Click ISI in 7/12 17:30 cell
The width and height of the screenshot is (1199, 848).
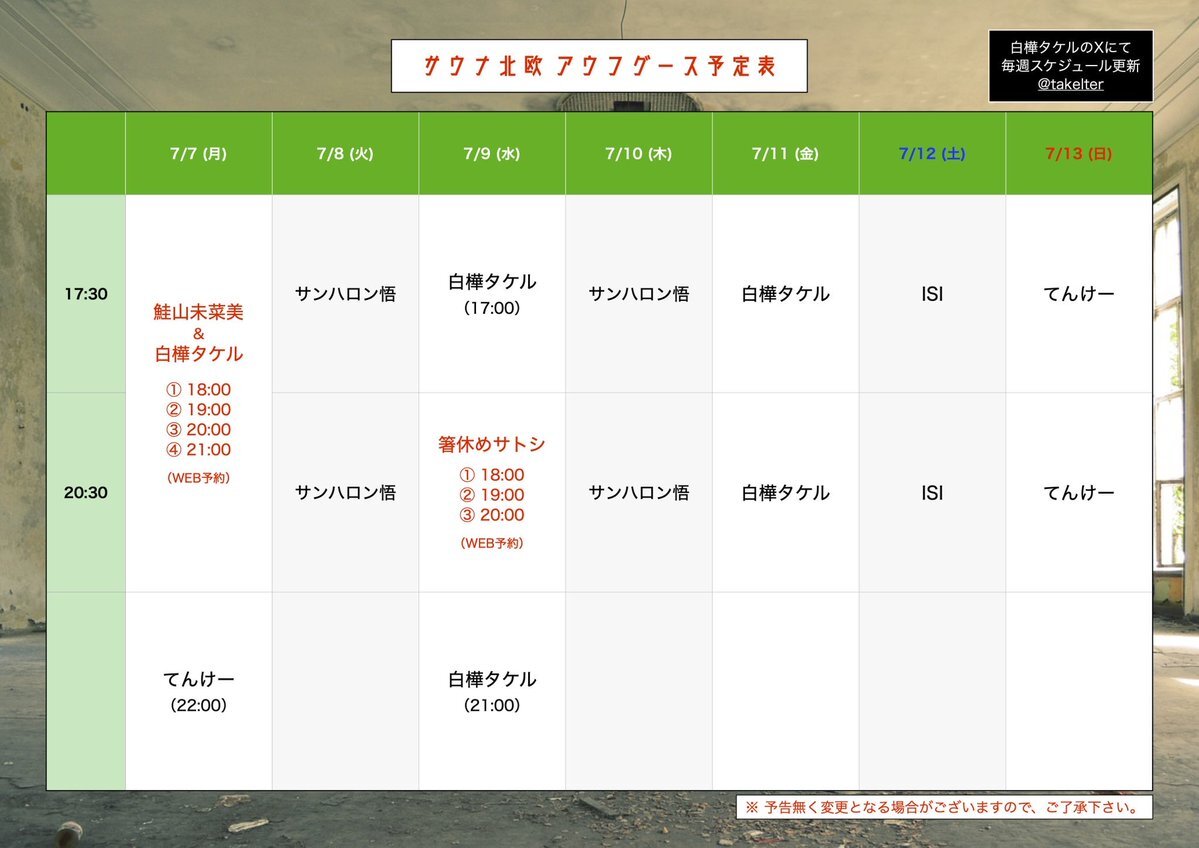point(932,294)
